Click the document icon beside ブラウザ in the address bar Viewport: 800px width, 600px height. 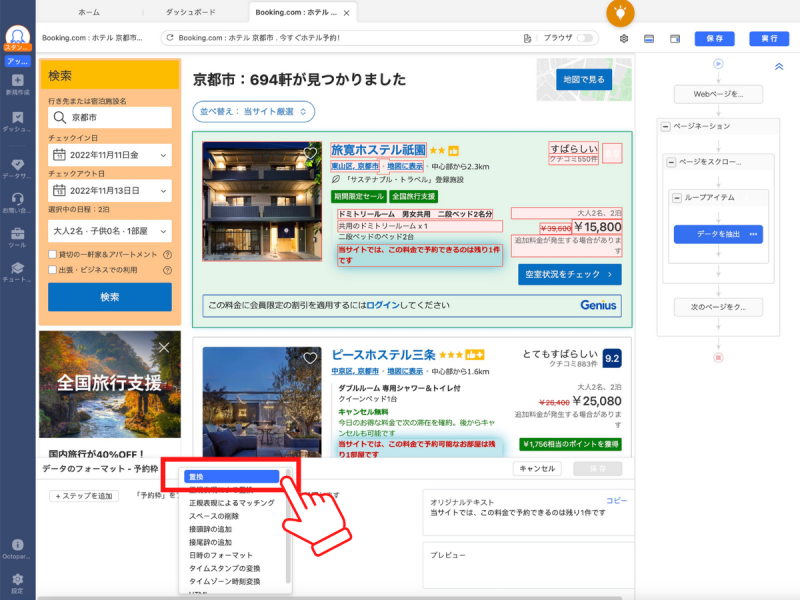click(527, 38)
